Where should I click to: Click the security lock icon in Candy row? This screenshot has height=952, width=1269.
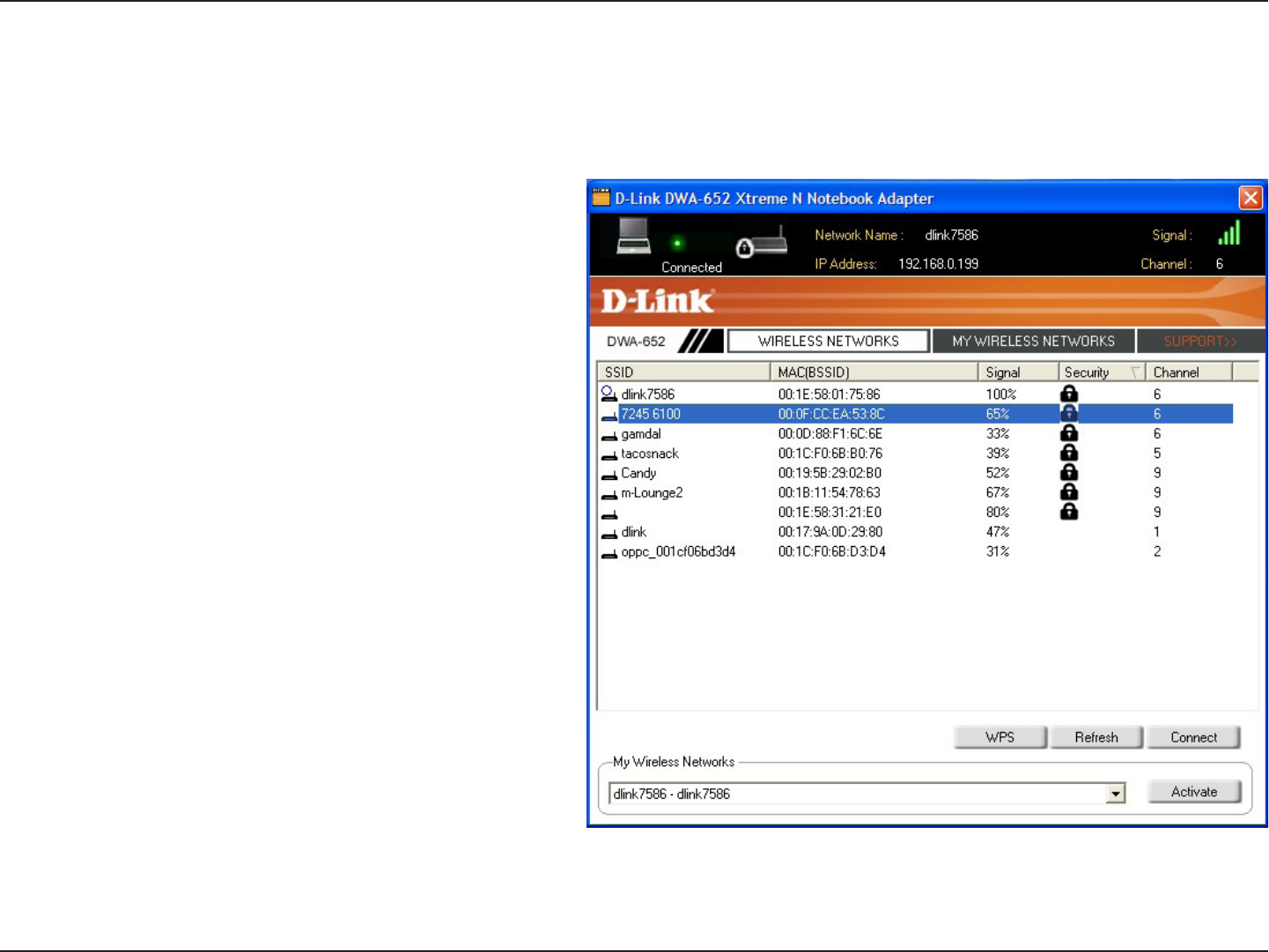point(1069,472)
